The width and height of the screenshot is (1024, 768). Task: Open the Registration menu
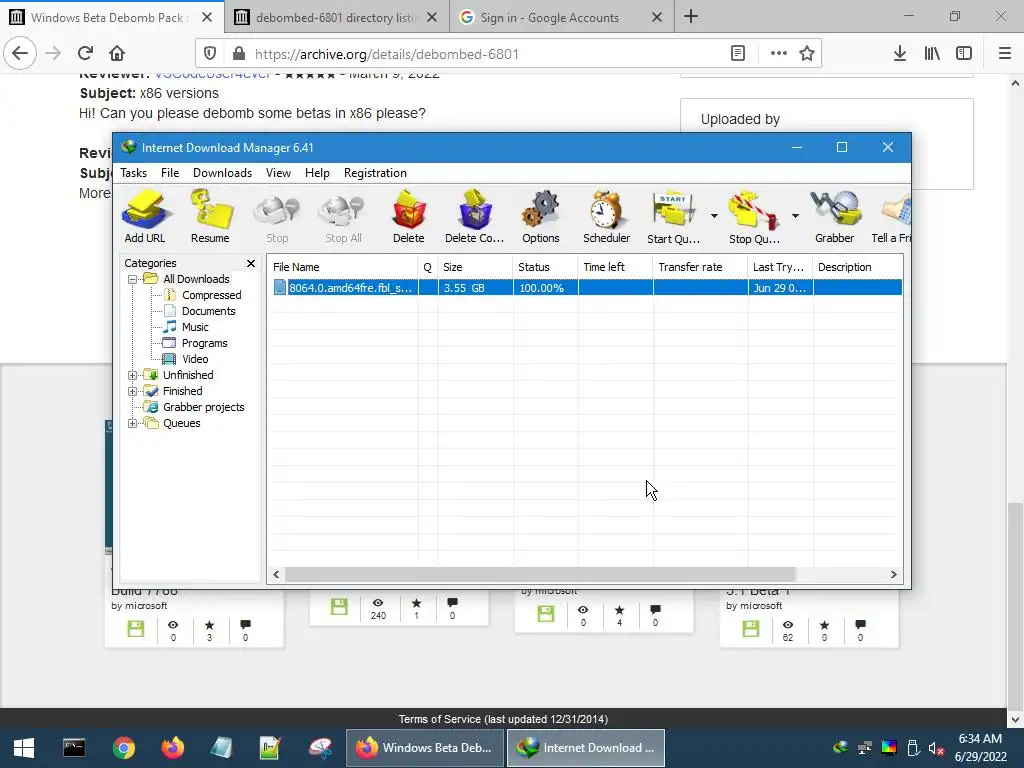click(x=376, y=173)
